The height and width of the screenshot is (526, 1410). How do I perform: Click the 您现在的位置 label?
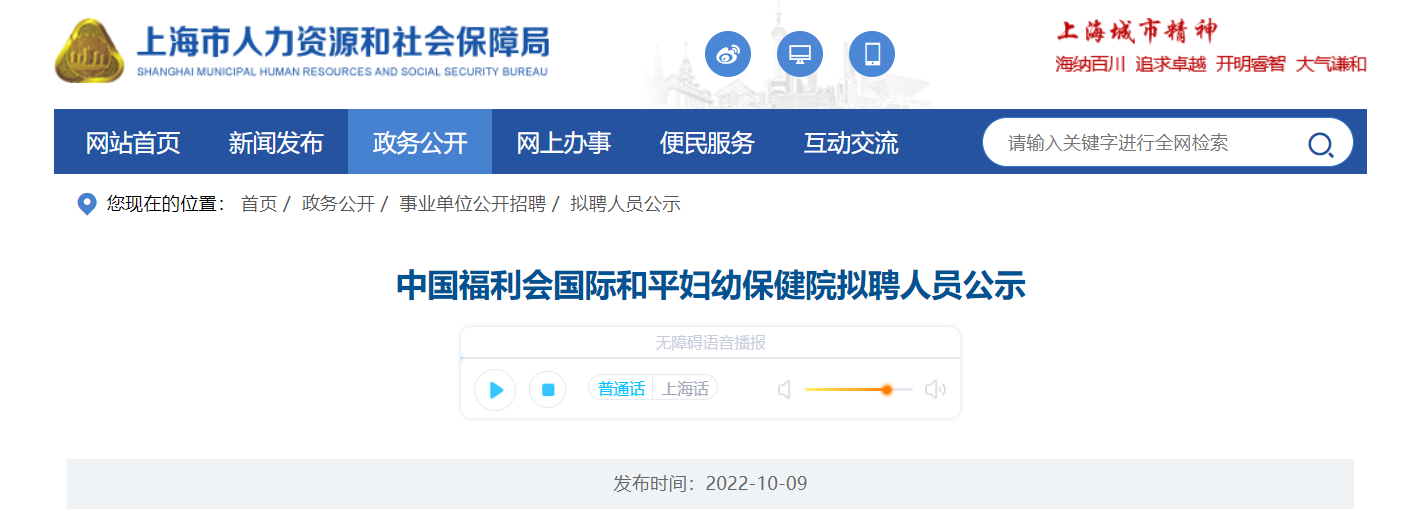click(166, 204)
